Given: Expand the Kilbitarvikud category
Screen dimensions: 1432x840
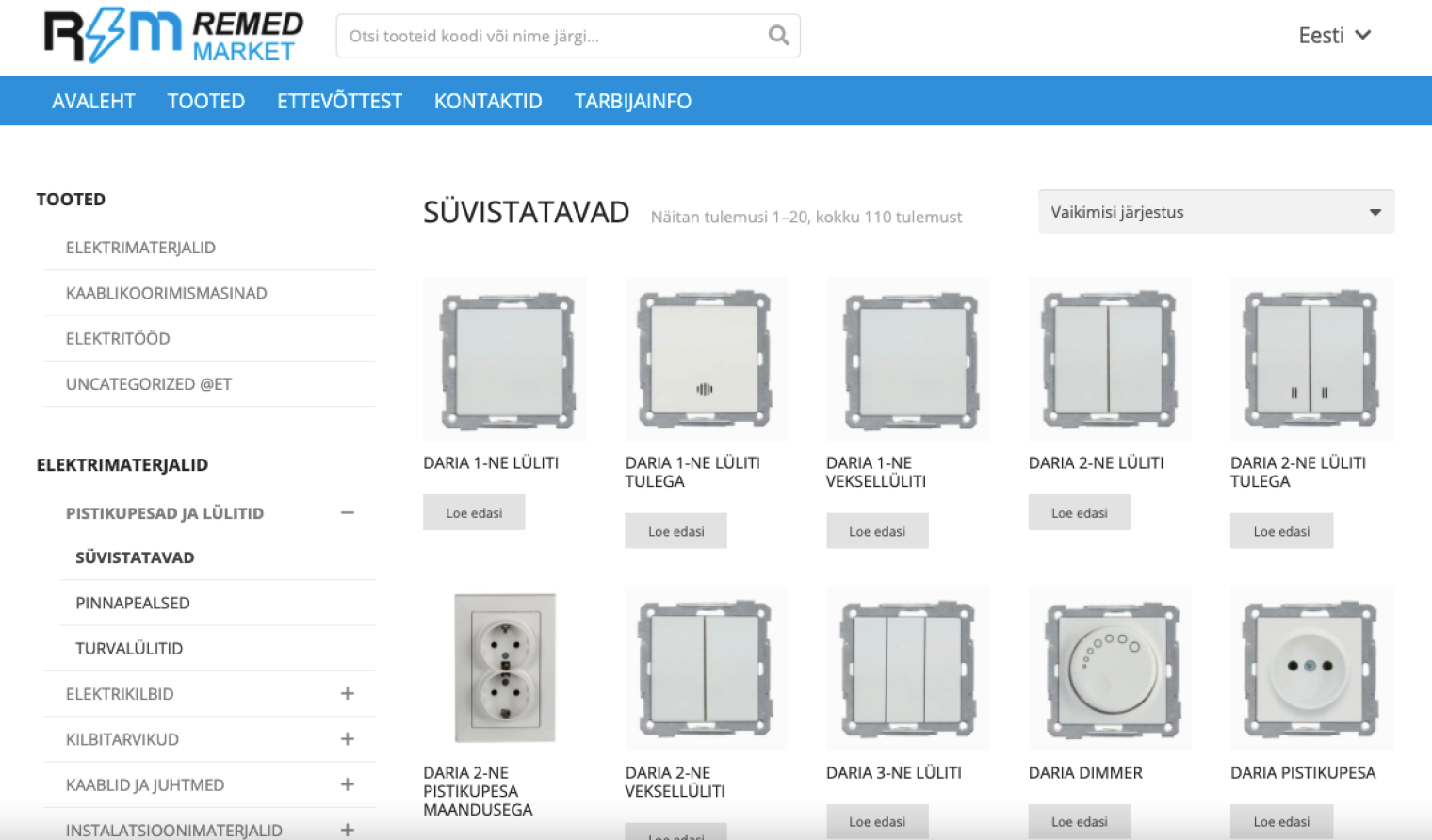Looking at the screenshot, I should [347, 739].
